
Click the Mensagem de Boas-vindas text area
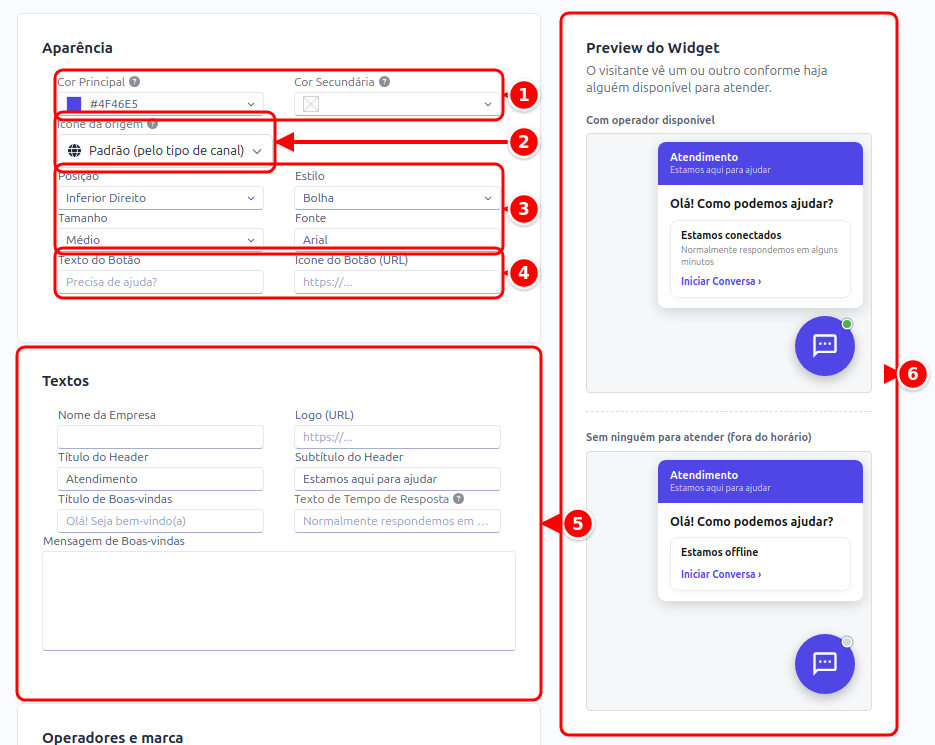278,601
